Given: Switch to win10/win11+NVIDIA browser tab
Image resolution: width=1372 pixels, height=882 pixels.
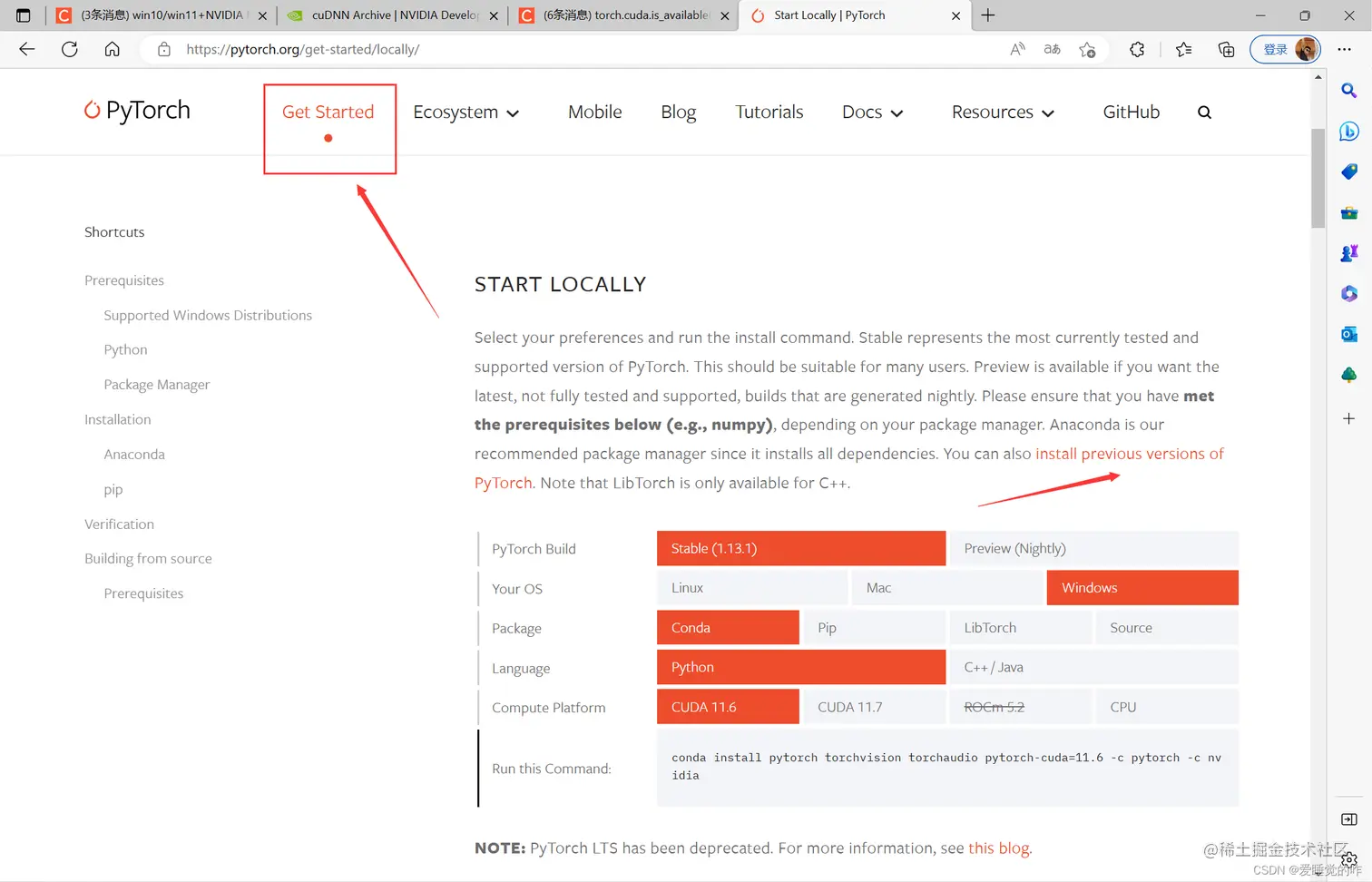Looking at the screenshot, I should point(162,15).
